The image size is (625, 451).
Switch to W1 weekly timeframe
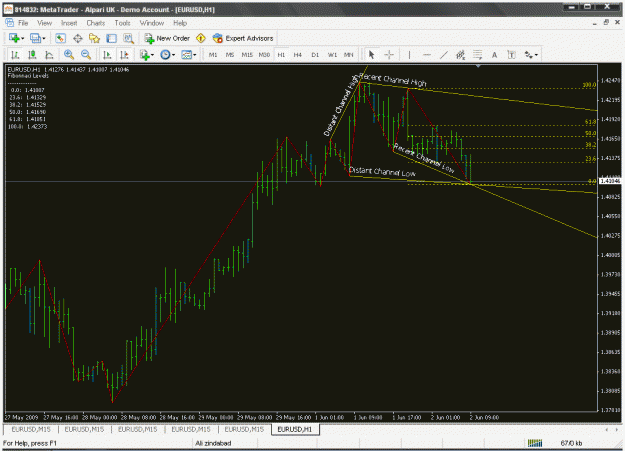coord(332,55)
